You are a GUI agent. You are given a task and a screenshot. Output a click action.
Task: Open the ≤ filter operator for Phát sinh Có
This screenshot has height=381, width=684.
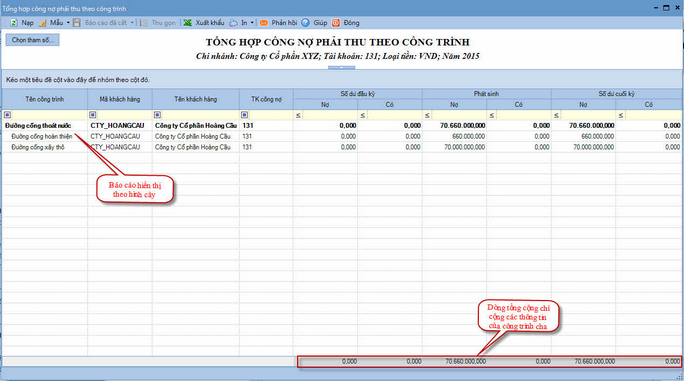492,115
